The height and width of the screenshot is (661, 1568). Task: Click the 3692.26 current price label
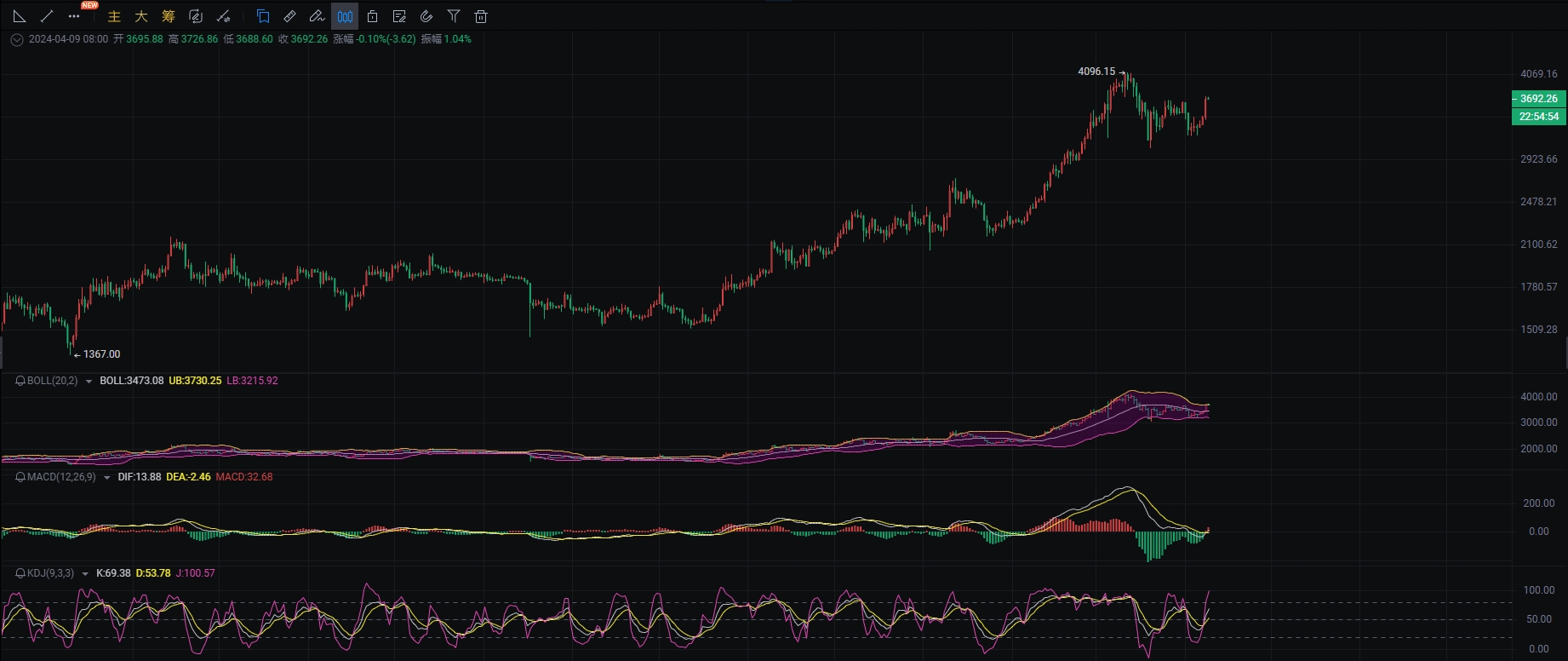(1538, 99)
